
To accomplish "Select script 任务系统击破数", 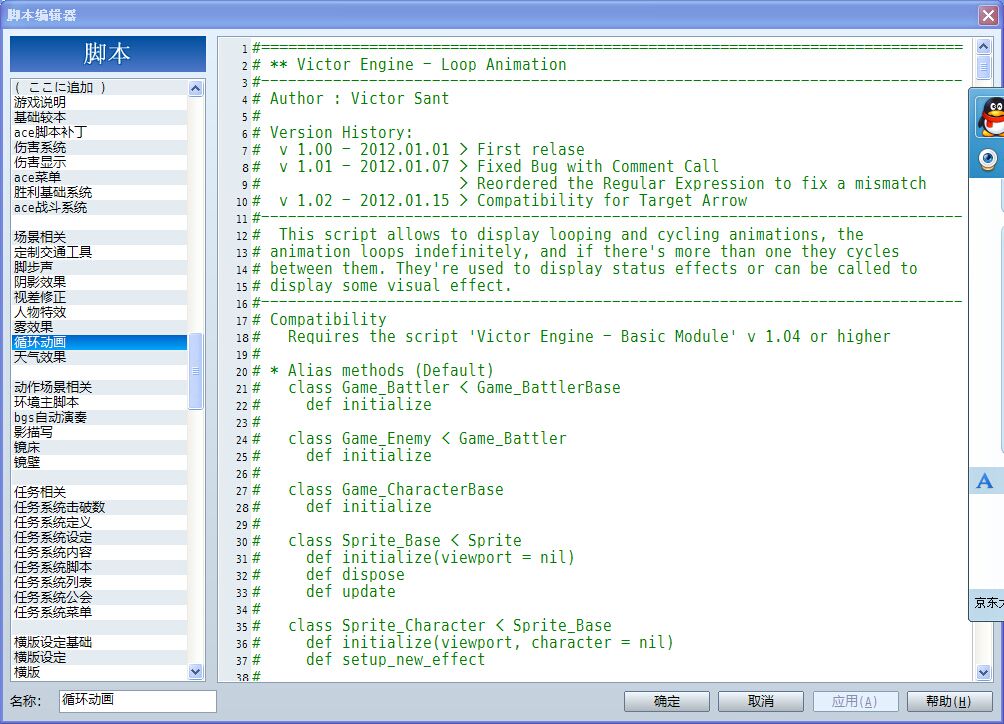I will 100,506.
